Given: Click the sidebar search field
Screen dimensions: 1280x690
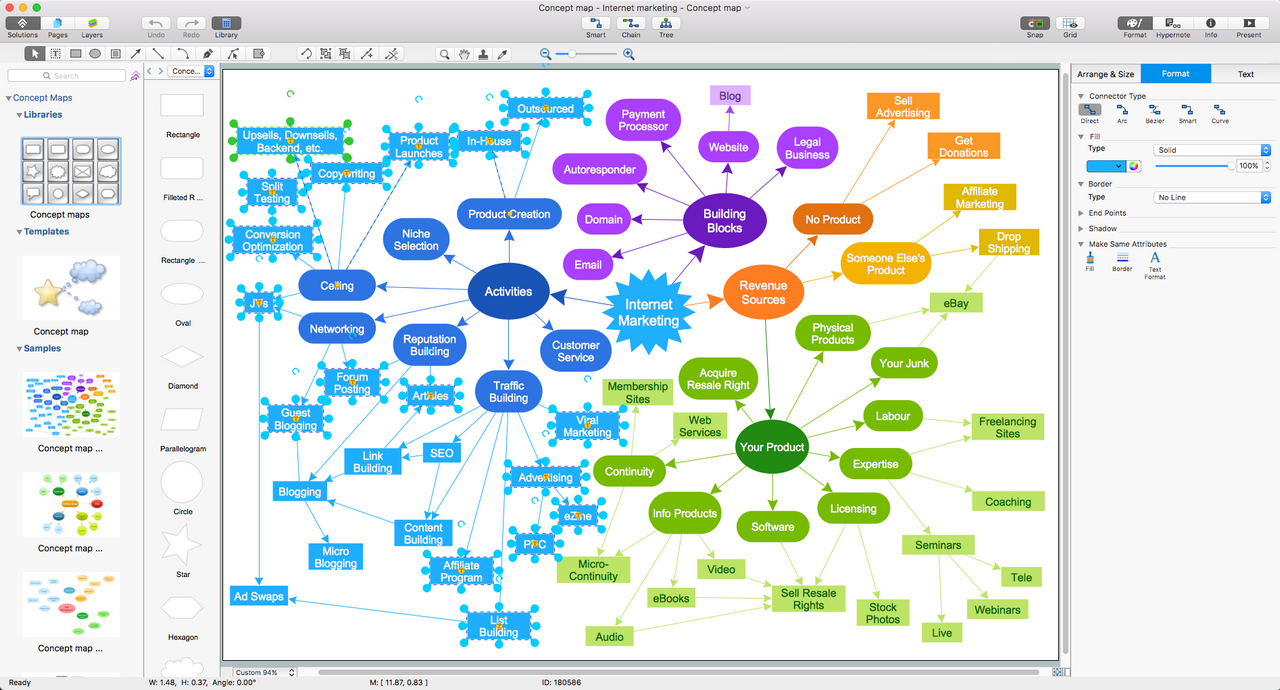Looking at the screenshot, I should point(66,74).
